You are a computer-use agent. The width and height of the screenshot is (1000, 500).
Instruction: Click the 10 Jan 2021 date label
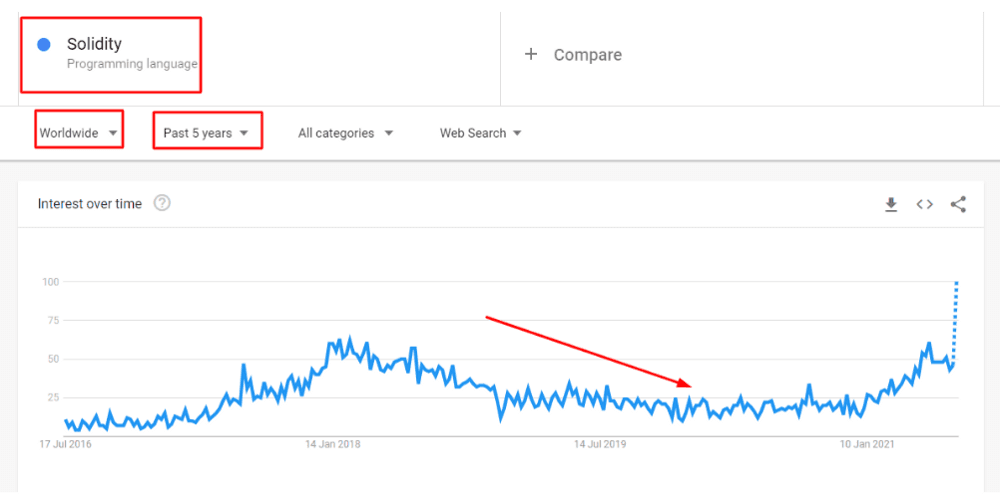click(867, 444)
